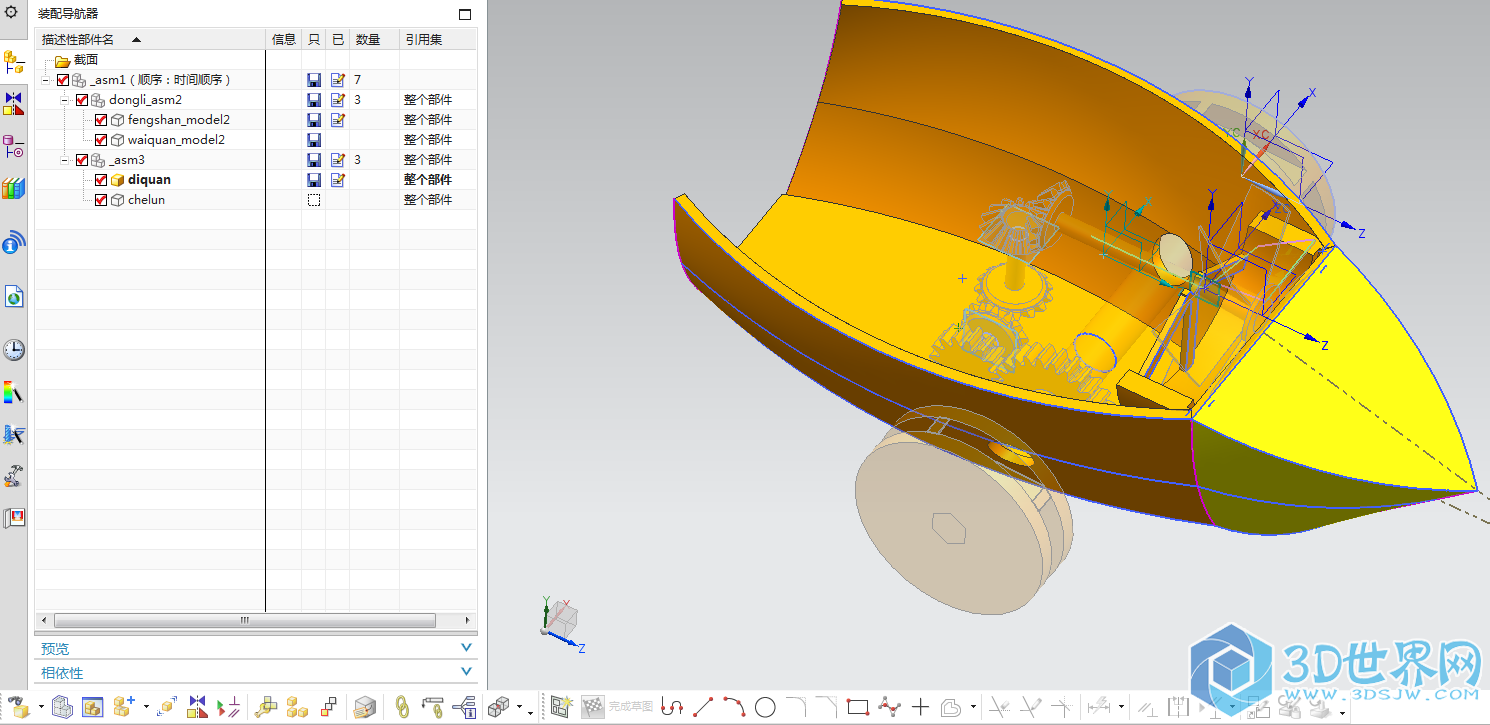Open dropdown next to Add Component icon

(146, 707)
